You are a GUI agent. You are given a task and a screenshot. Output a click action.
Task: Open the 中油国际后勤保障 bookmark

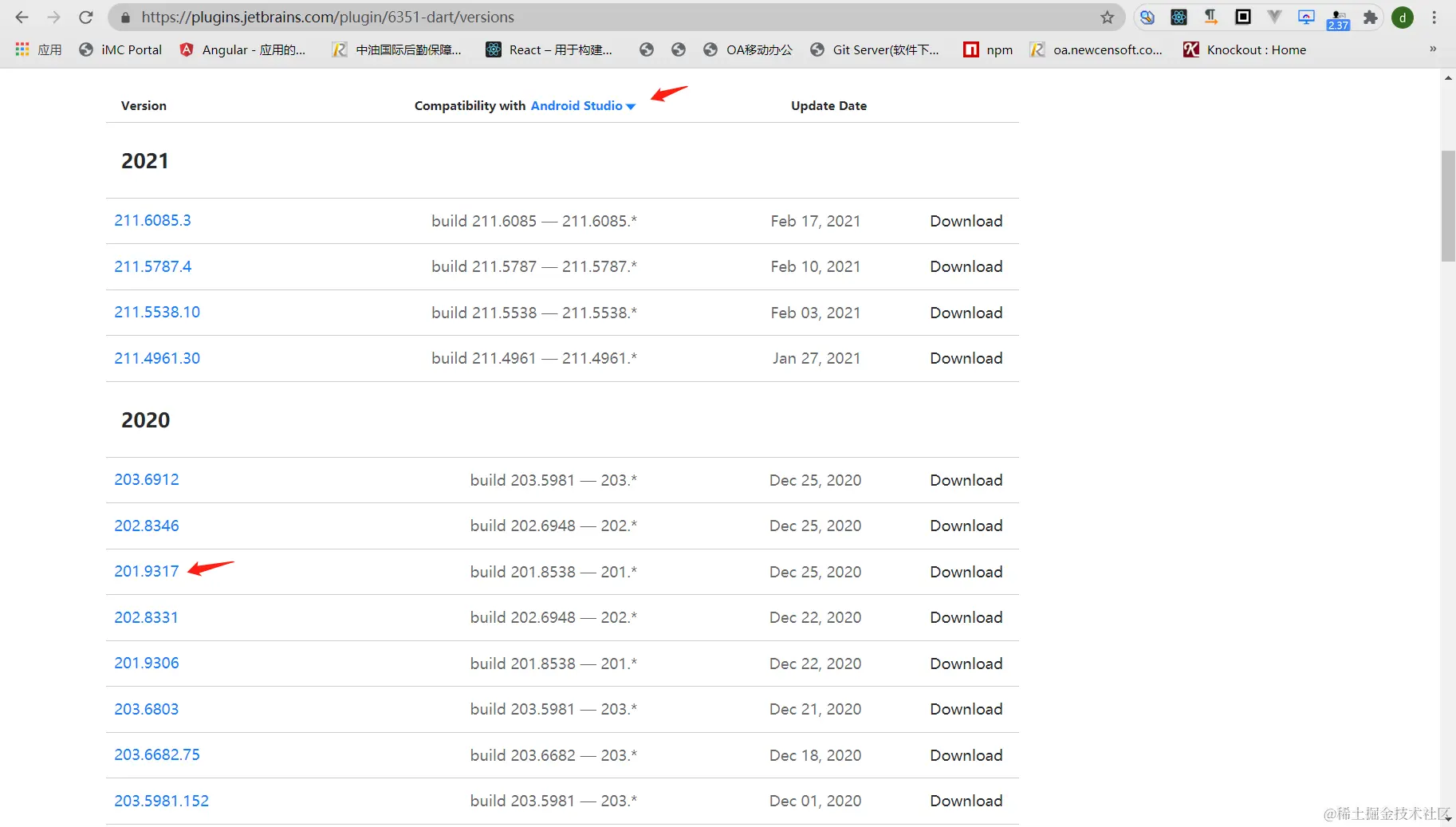[x=397, y=49]
